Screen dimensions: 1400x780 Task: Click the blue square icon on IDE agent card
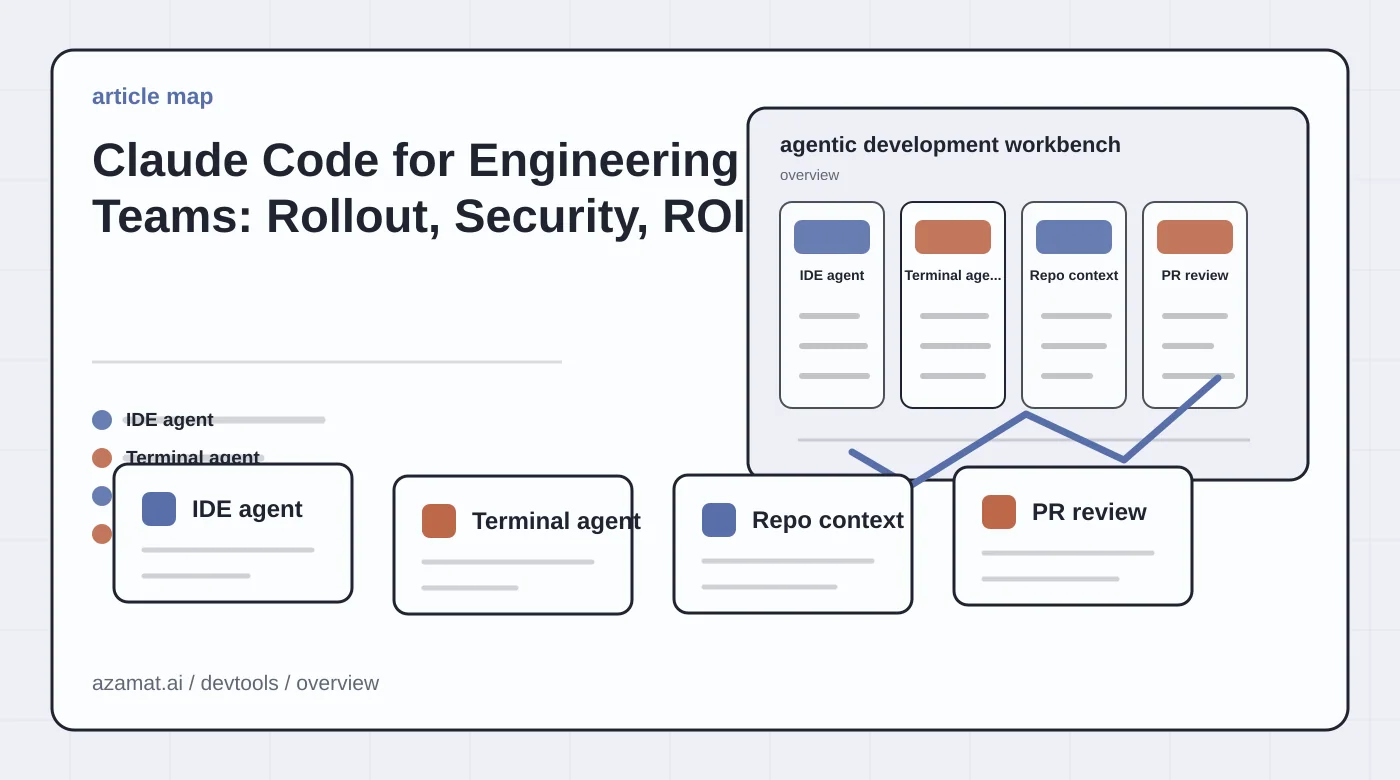[x=159, y=509]
